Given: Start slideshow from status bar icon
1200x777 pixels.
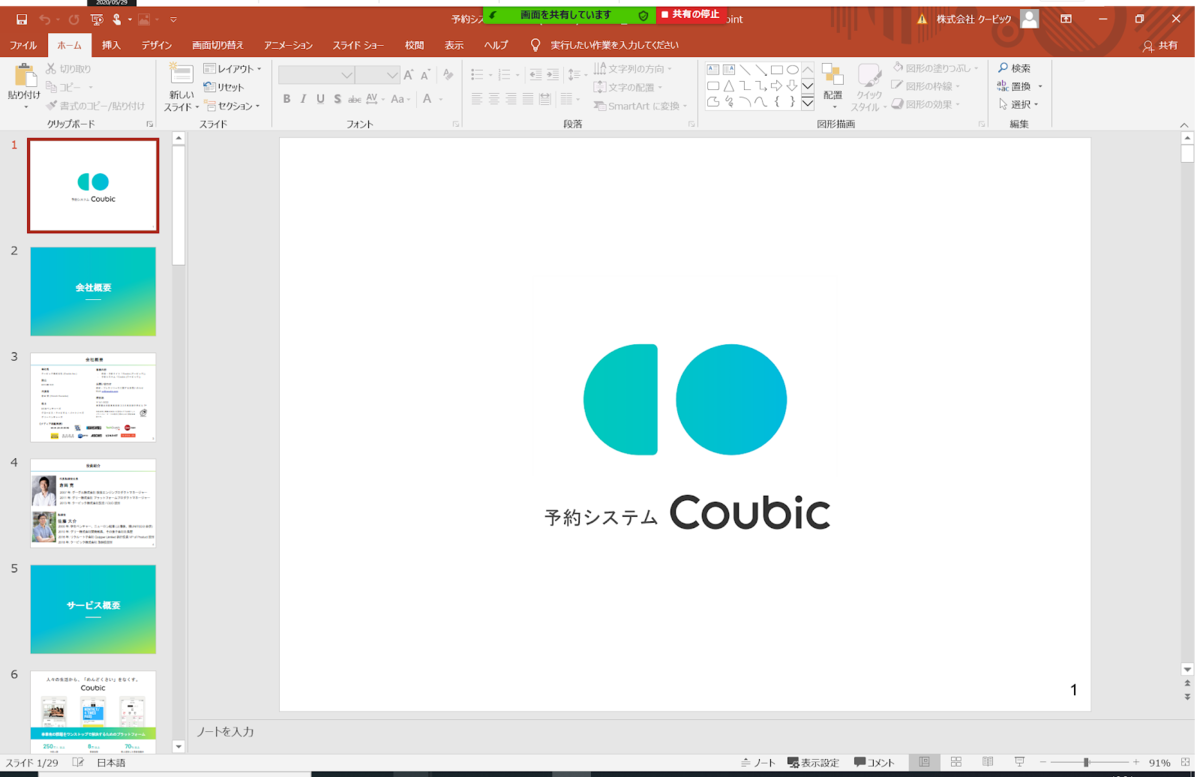Looking at the screenshot, I should pos(1019,762).
